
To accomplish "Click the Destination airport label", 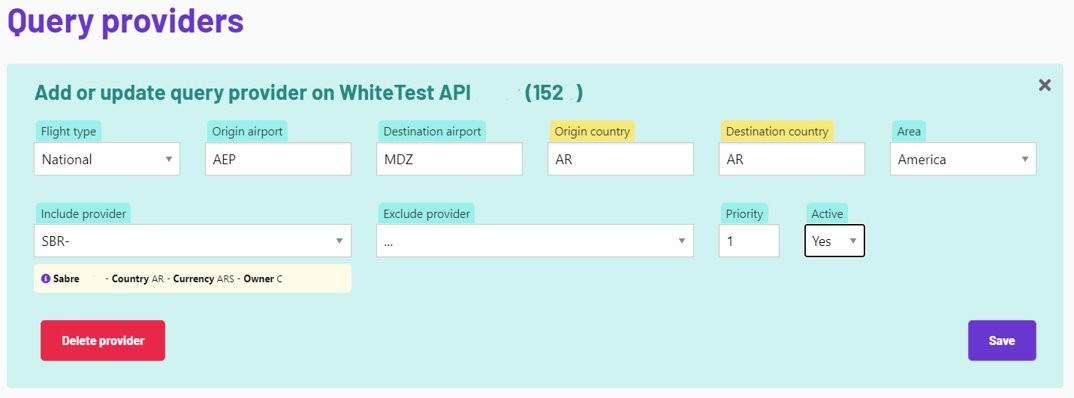I will point(432,132).
